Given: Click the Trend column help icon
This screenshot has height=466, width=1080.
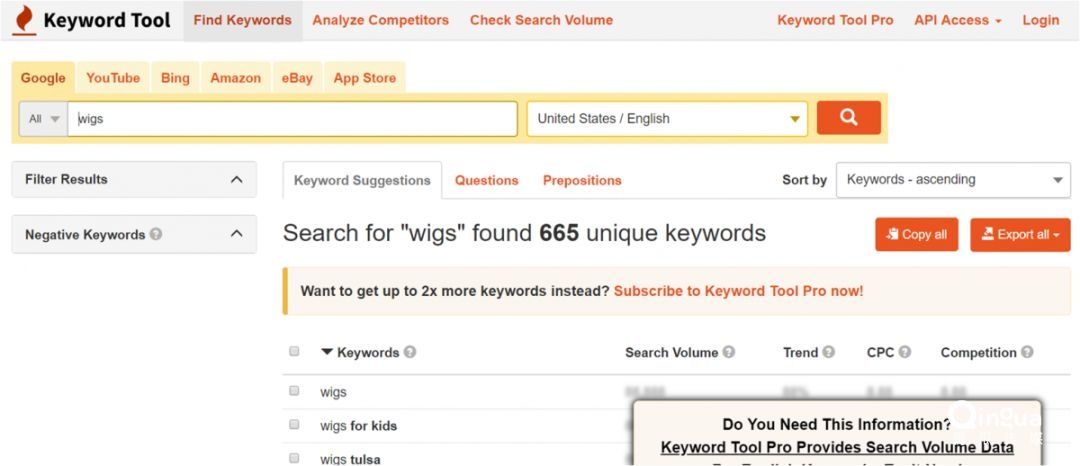Looking at the screenshot, I should 828,353.
